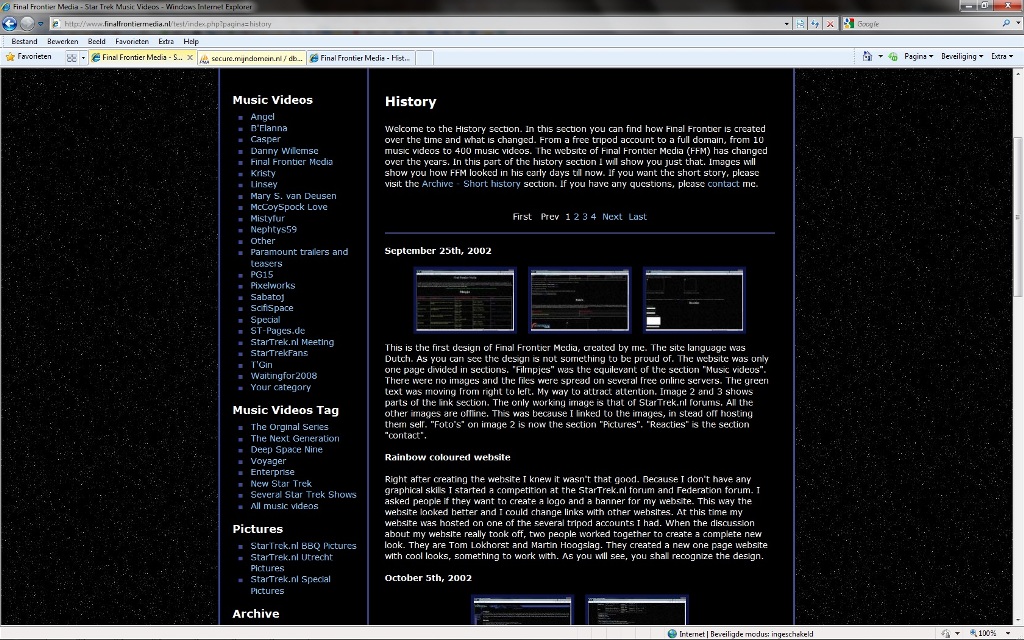Open the All music videos link
The image size is (1024, 640).
click(x=284, y=506)
